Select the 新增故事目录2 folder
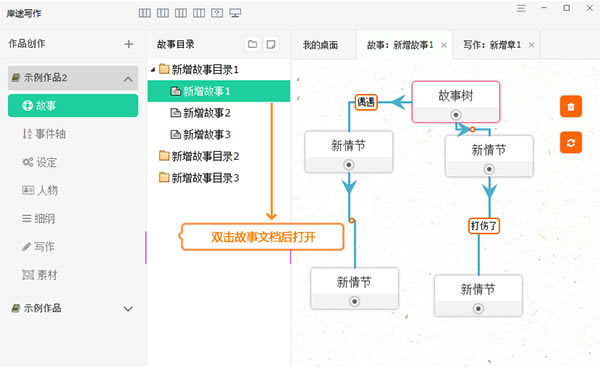Screen dimensions: 600x368 click(x=199, y=156)
